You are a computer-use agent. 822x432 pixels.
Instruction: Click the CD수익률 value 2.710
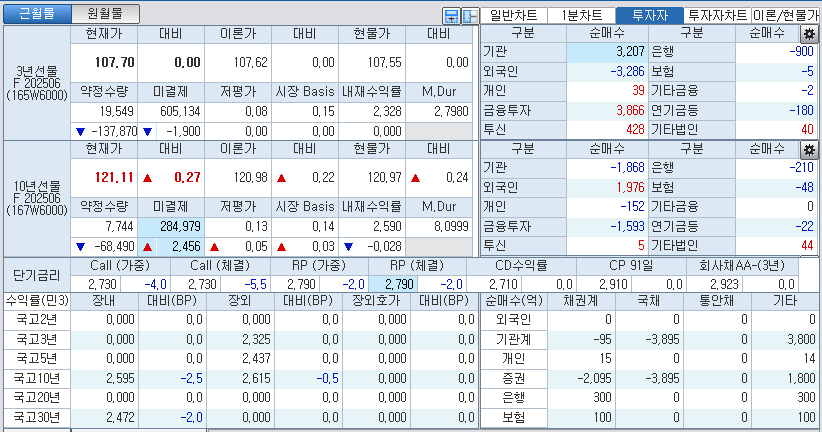pos(503,284)
